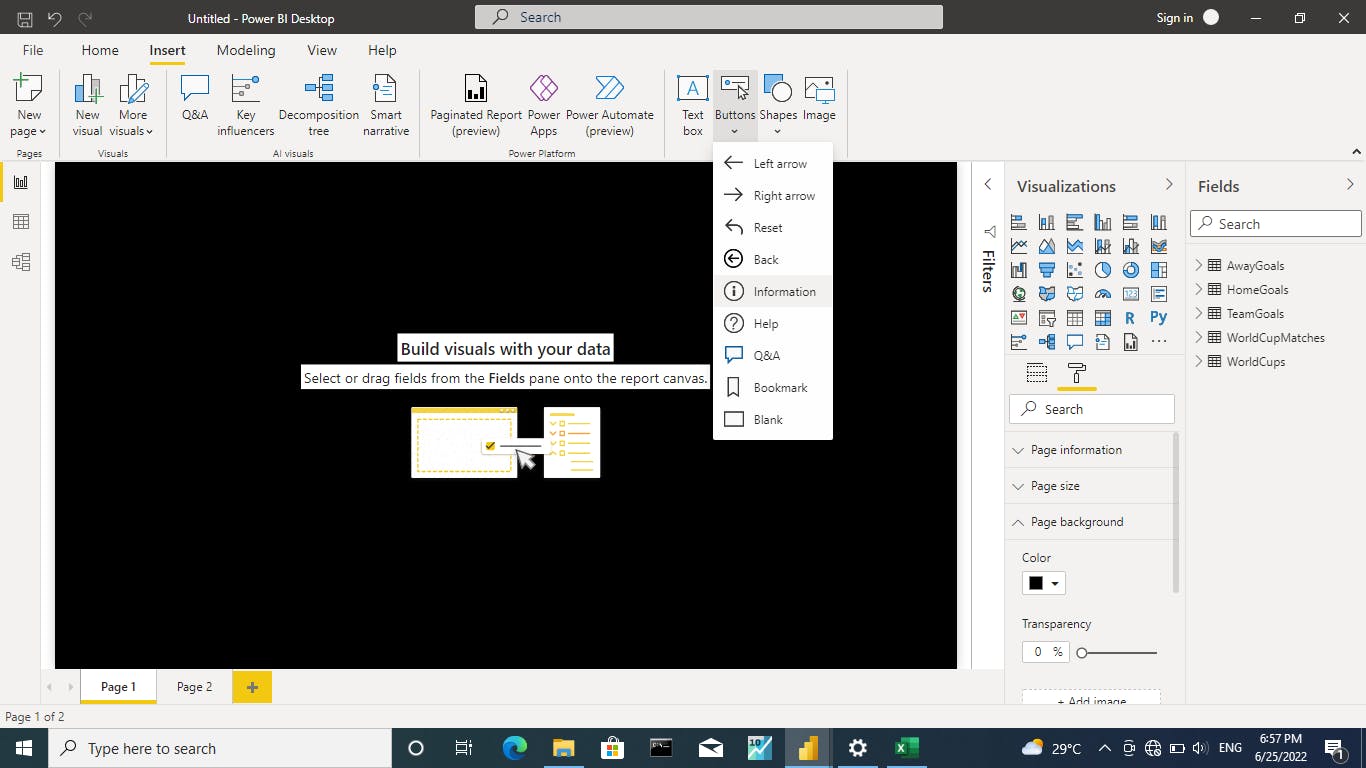Open page background color dropdown
The width and height of the screenshot is (1366, 768).
(x=1044, y=583)
